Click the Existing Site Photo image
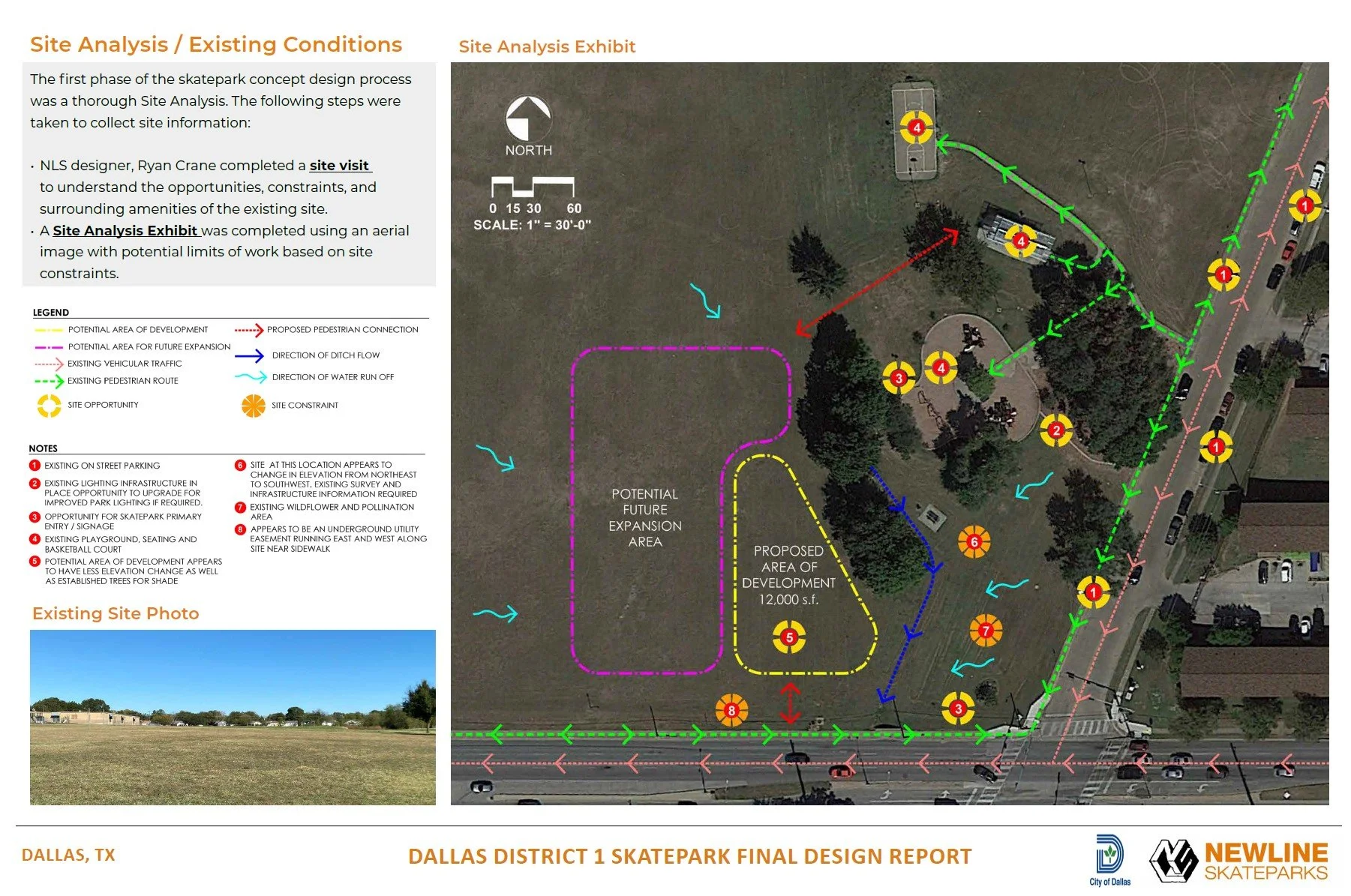Image resolution: width=1351 pixels, height=896 pixels. pos(233,718)
